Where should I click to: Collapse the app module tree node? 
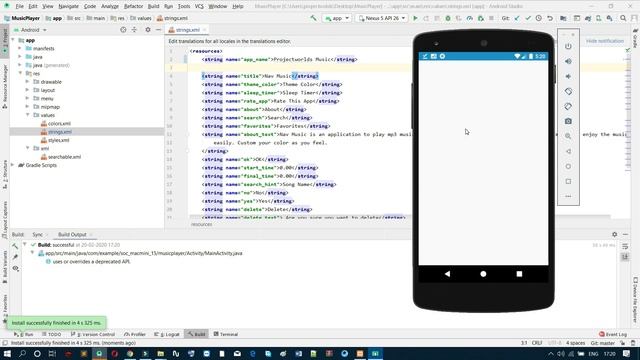(x=13, y=40)
